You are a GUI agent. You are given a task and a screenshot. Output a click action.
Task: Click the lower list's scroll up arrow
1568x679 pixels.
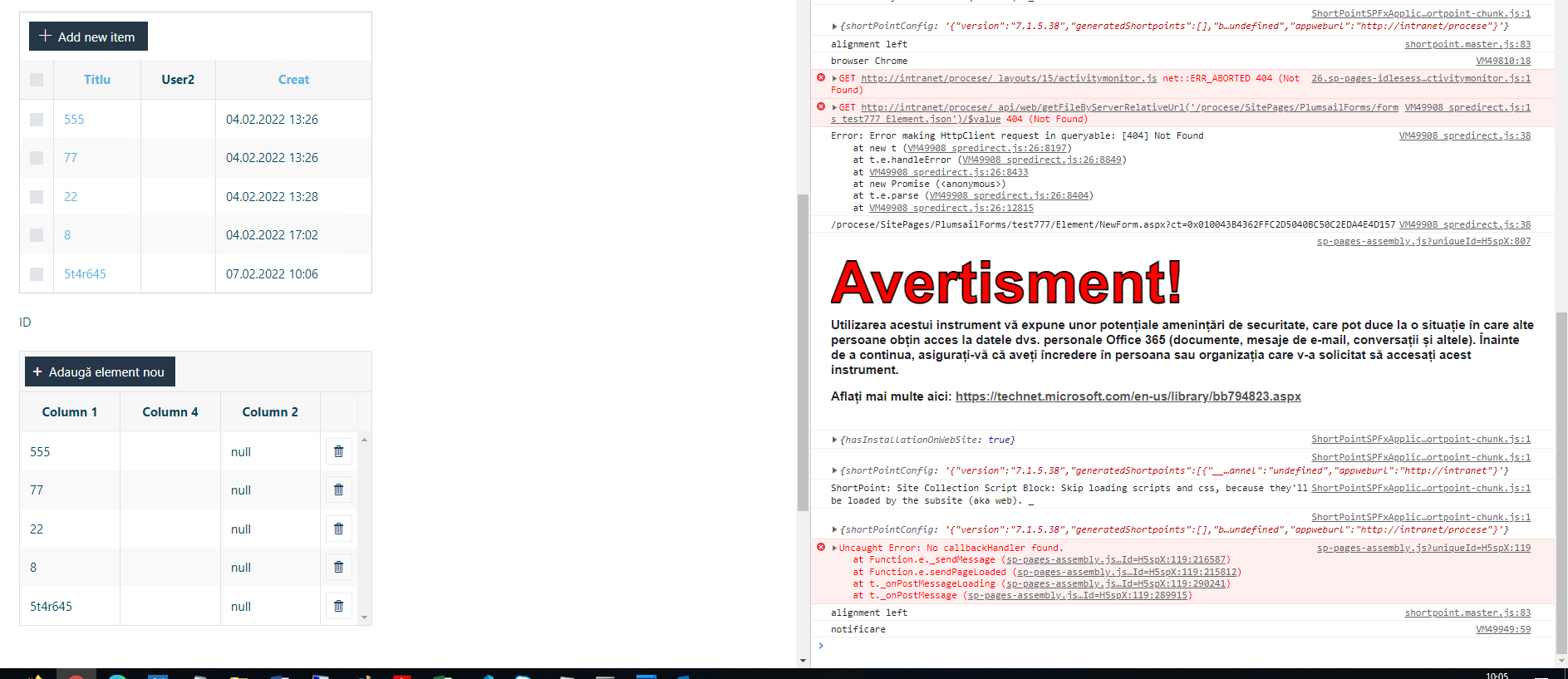tap(364, 440)
